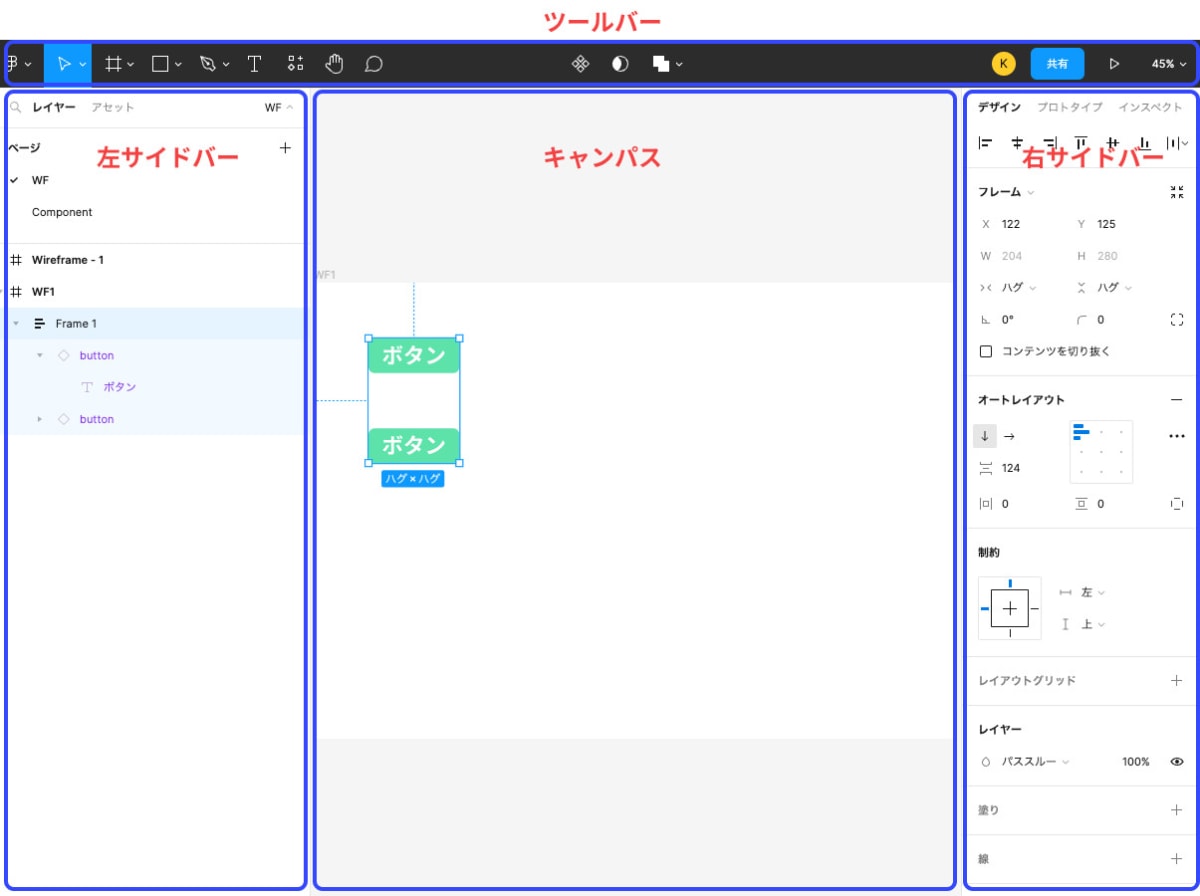The image size is (1200, 896).
Task: Open auto layout advanced options (three dots)
Action: (1176, 436)
